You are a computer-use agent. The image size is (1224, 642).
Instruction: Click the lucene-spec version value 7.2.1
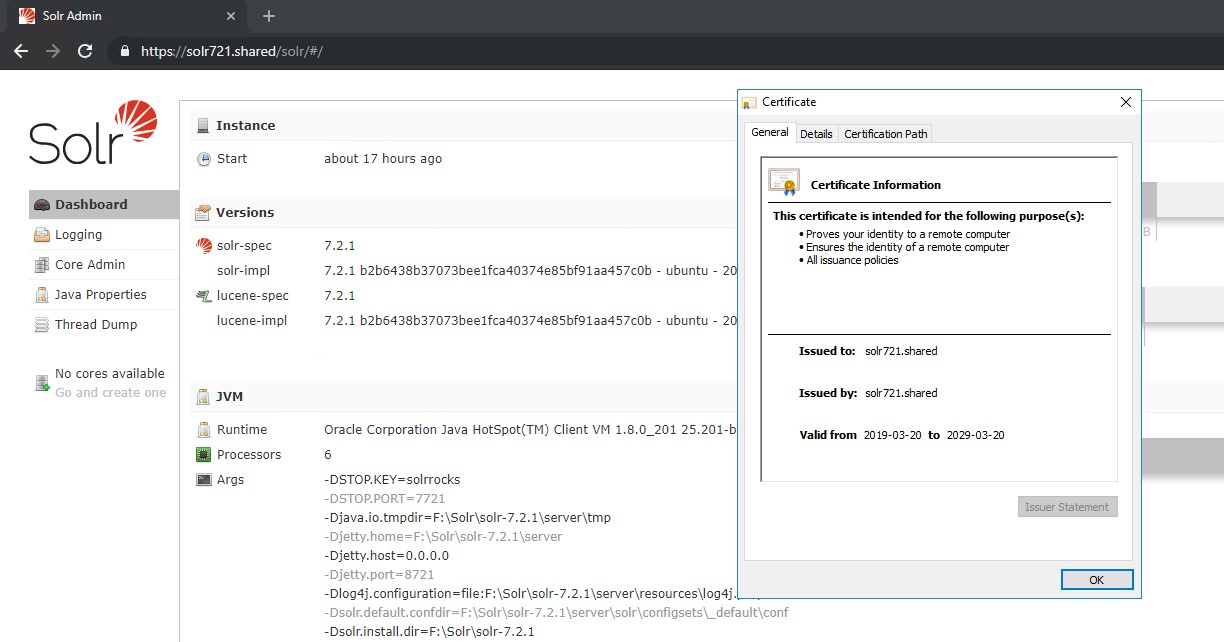click(340, 296)
